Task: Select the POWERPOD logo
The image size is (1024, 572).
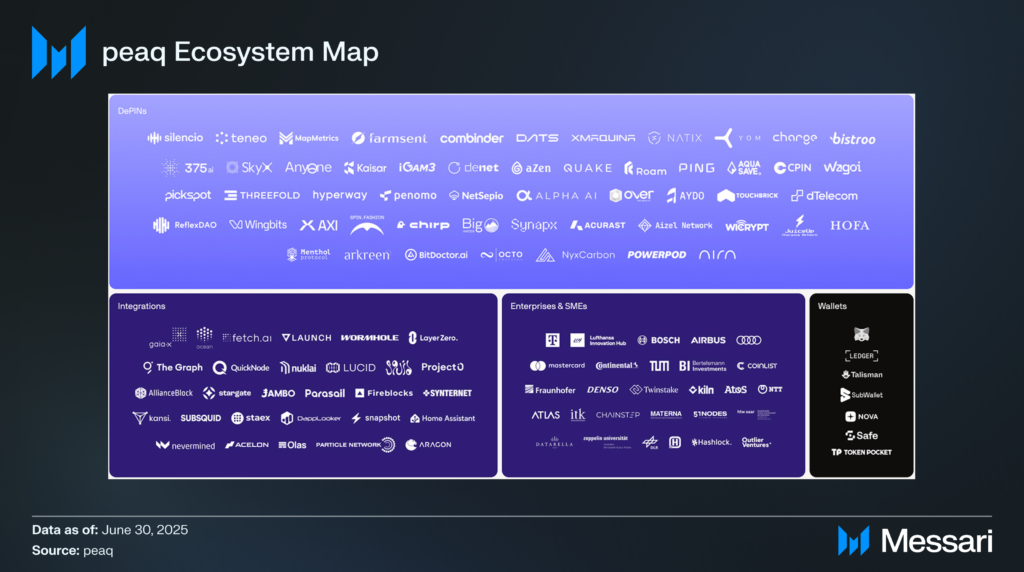Action: click(x=657, y=255)
